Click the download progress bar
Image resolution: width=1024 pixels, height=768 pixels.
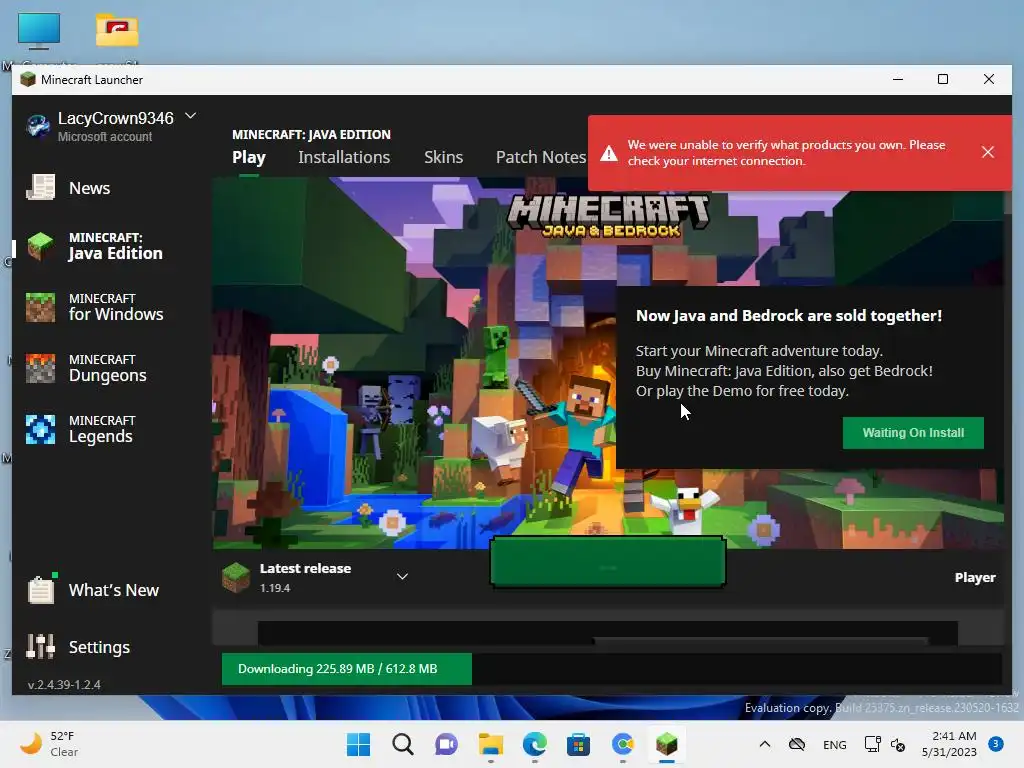pyautogui.click(x=611, y=669)
